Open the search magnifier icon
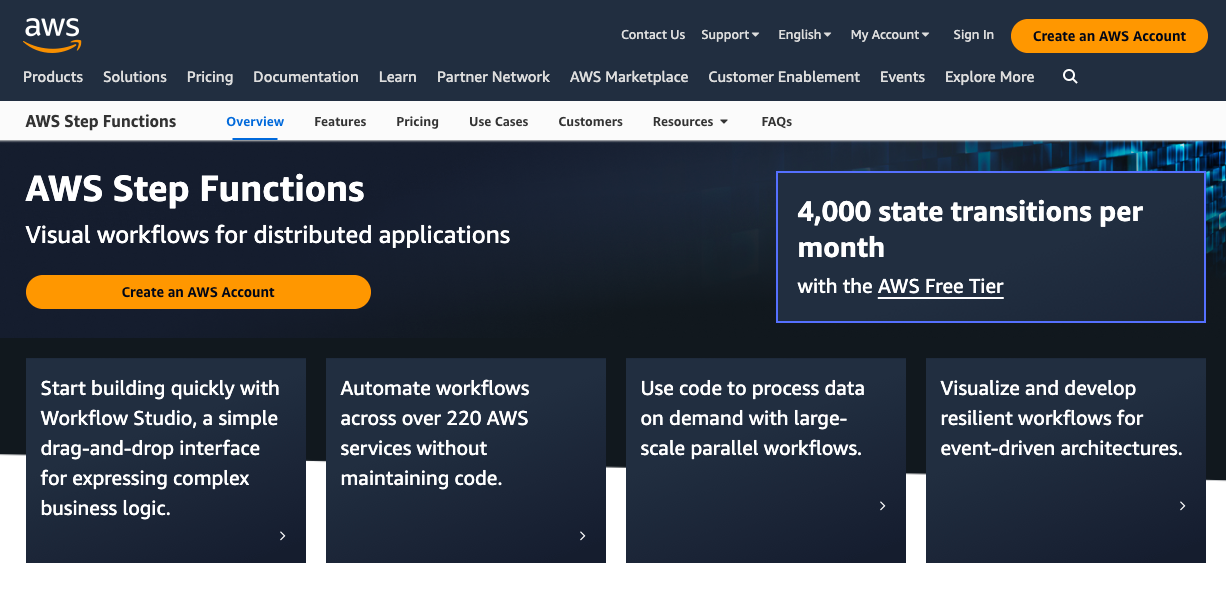 pos(1070,77)
